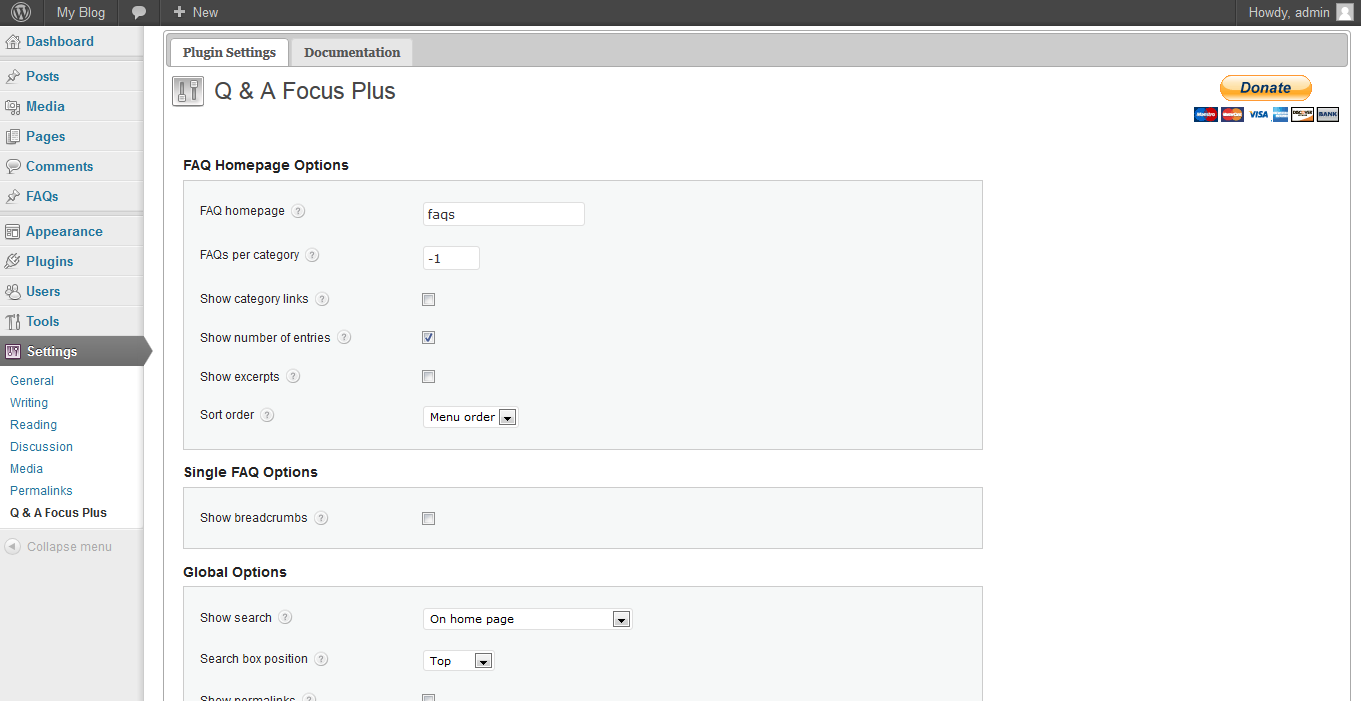The height and width of the screenshot is (701, 1361).
Task: Click the FAQs per category field
Action: pyautogui.click(x=451, y=258)
